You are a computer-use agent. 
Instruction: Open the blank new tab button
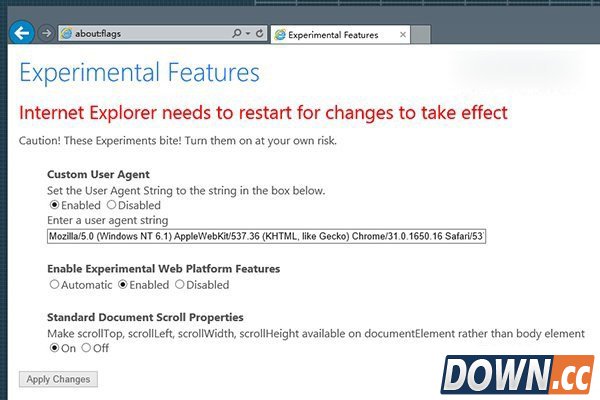[x=424, y=34]
